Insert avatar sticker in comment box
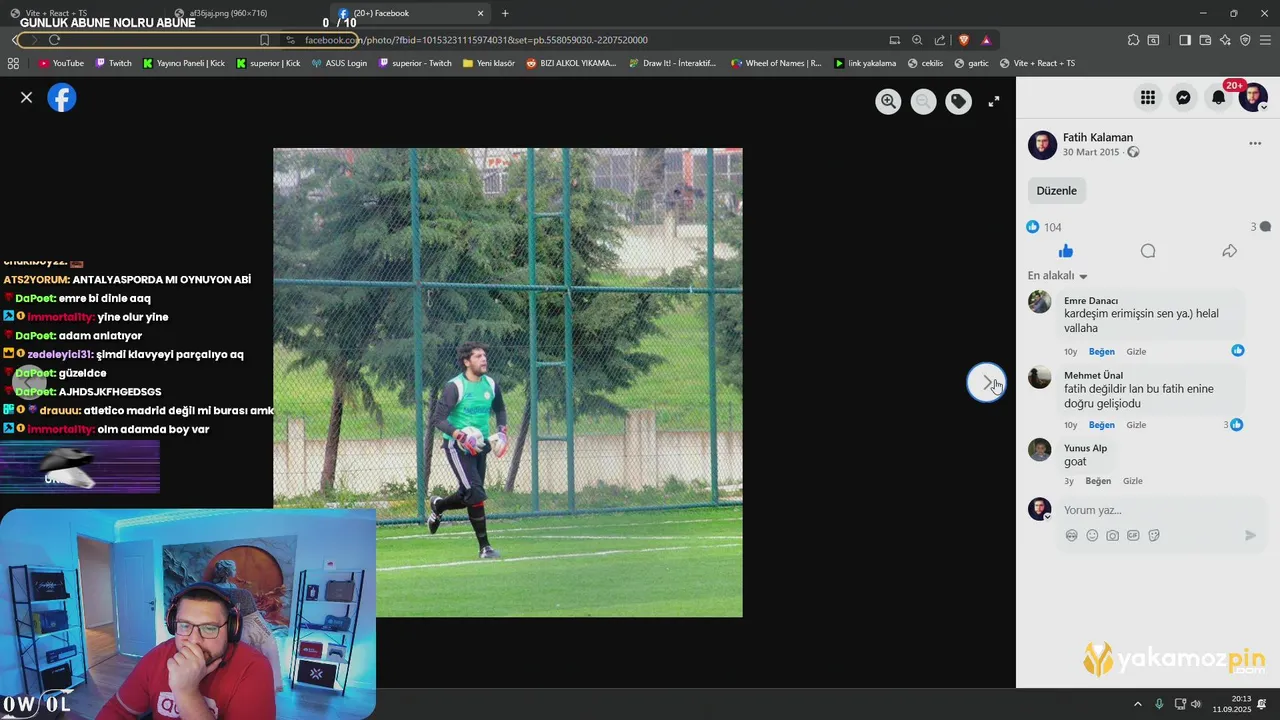 click(1071, 536)
